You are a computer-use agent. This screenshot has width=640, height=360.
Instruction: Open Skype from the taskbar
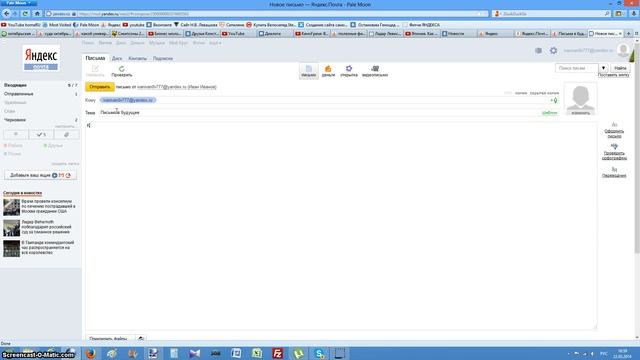(319, 353)
